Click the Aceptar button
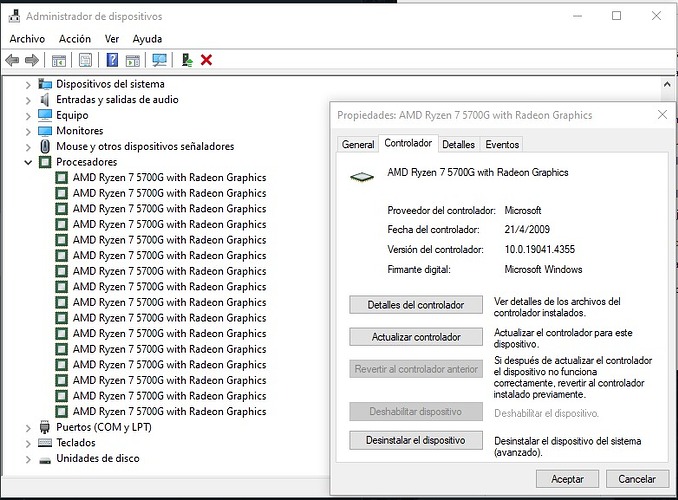This screenshot has width=678, height=500. 567,479
